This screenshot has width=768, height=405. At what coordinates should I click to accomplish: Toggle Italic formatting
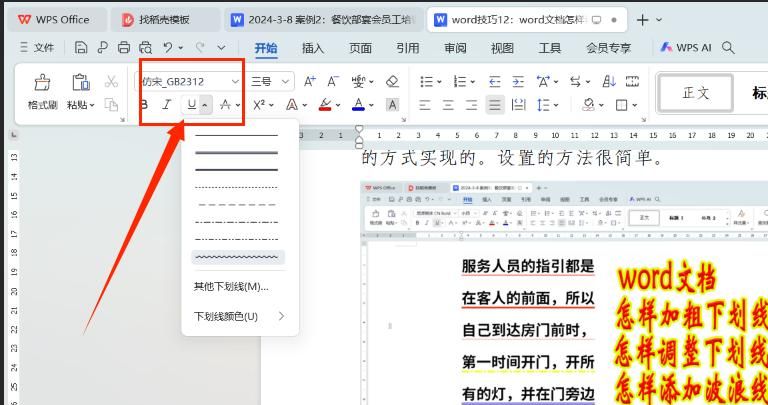[167, 104]
